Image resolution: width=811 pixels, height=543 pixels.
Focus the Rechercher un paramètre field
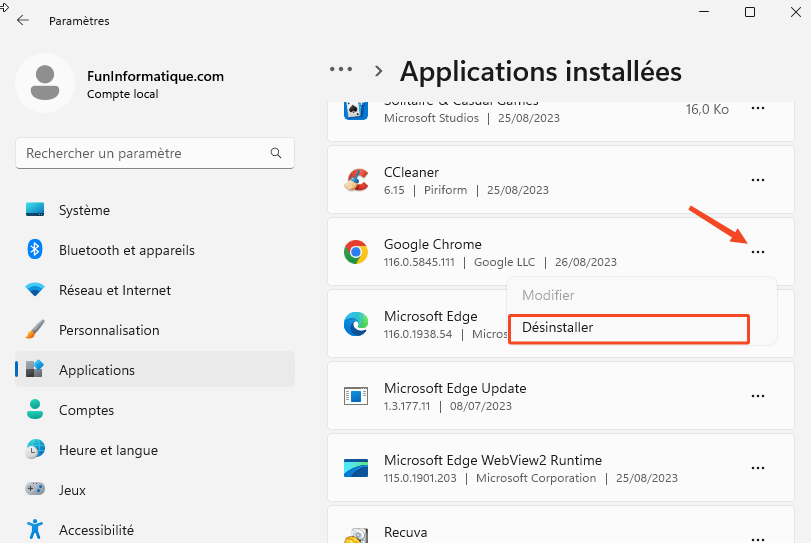[x=140, y=154]
